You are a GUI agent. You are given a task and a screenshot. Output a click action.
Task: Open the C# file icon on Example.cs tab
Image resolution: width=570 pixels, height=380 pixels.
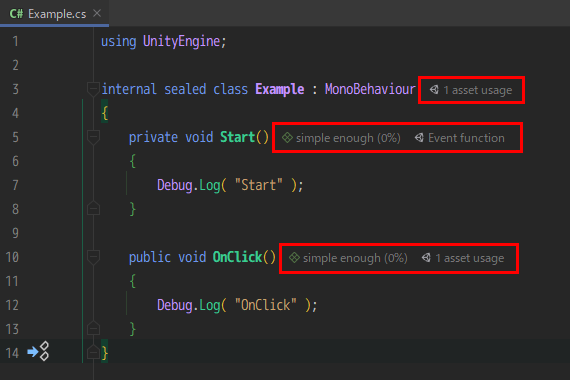(16, 14)
